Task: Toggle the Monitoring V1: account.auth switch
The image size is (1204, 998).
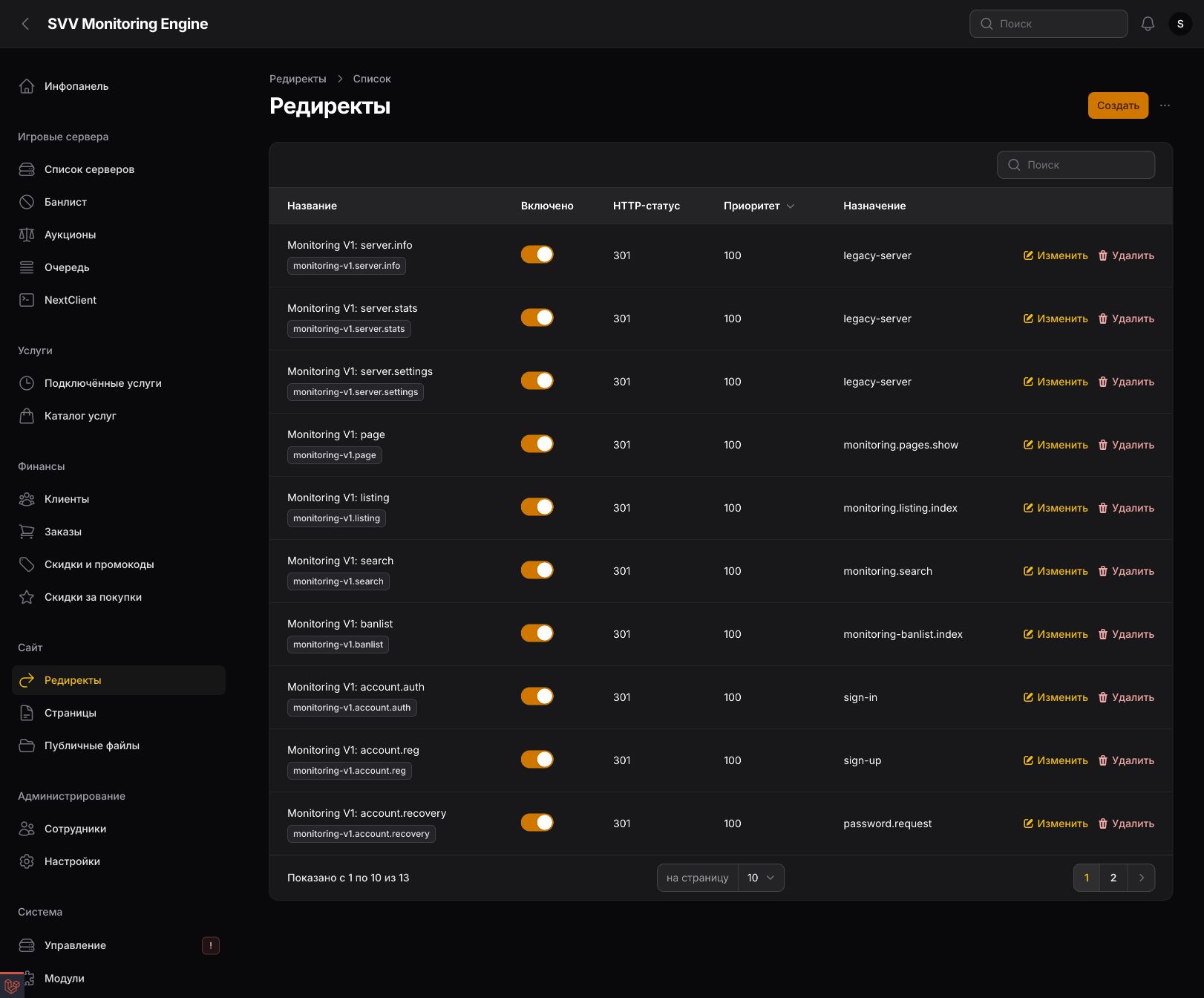Action: point(537,697)
